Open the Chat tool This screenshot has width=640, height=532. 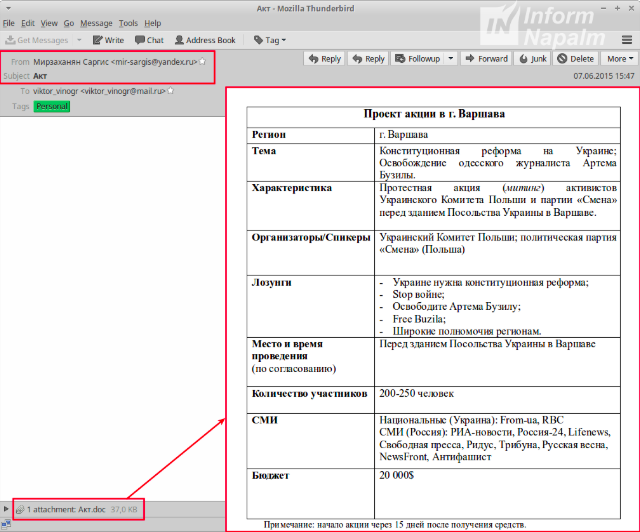(149, 40)
